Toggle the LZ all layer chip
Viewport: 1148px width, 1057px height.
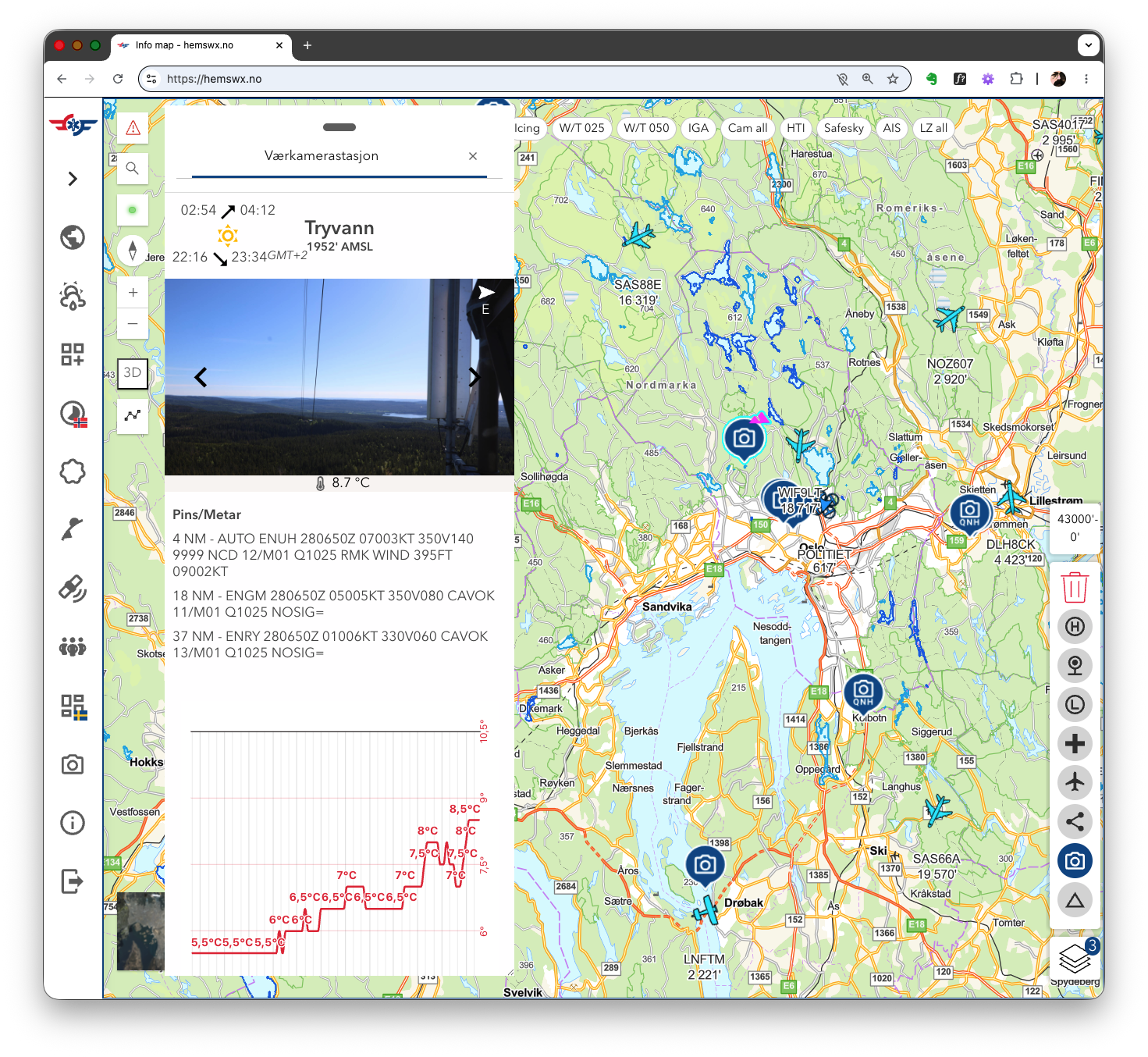[x=933, y=128]
